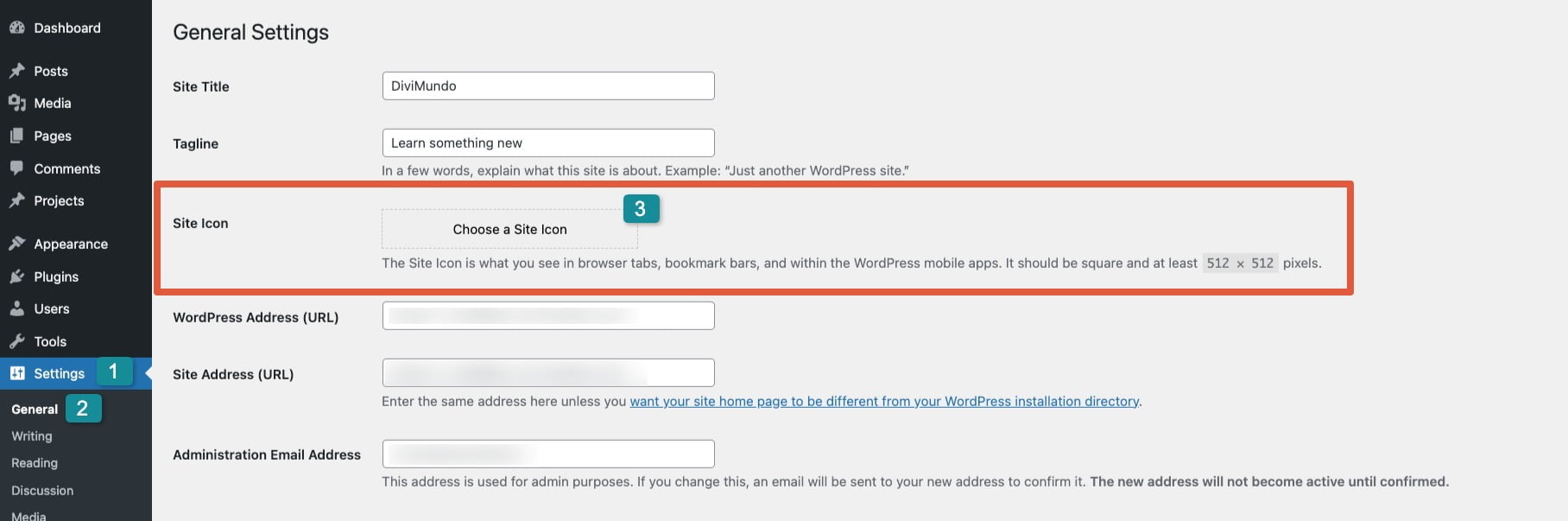Click the Plugins plug icon
The height and width of the screenshot is (521, 1568).
point(16,276)
